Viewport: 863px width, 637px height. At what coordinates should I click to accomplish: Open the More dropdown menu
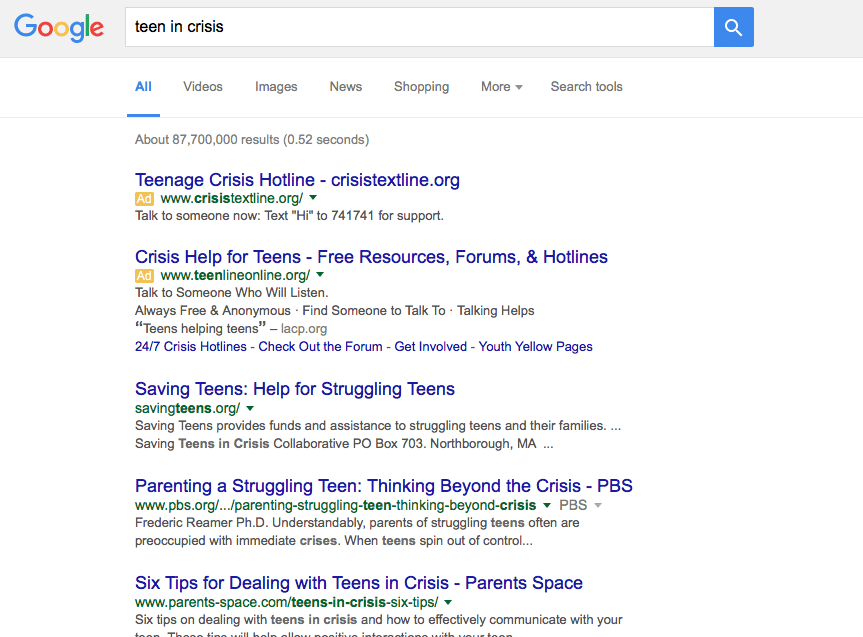coord(501,87)
